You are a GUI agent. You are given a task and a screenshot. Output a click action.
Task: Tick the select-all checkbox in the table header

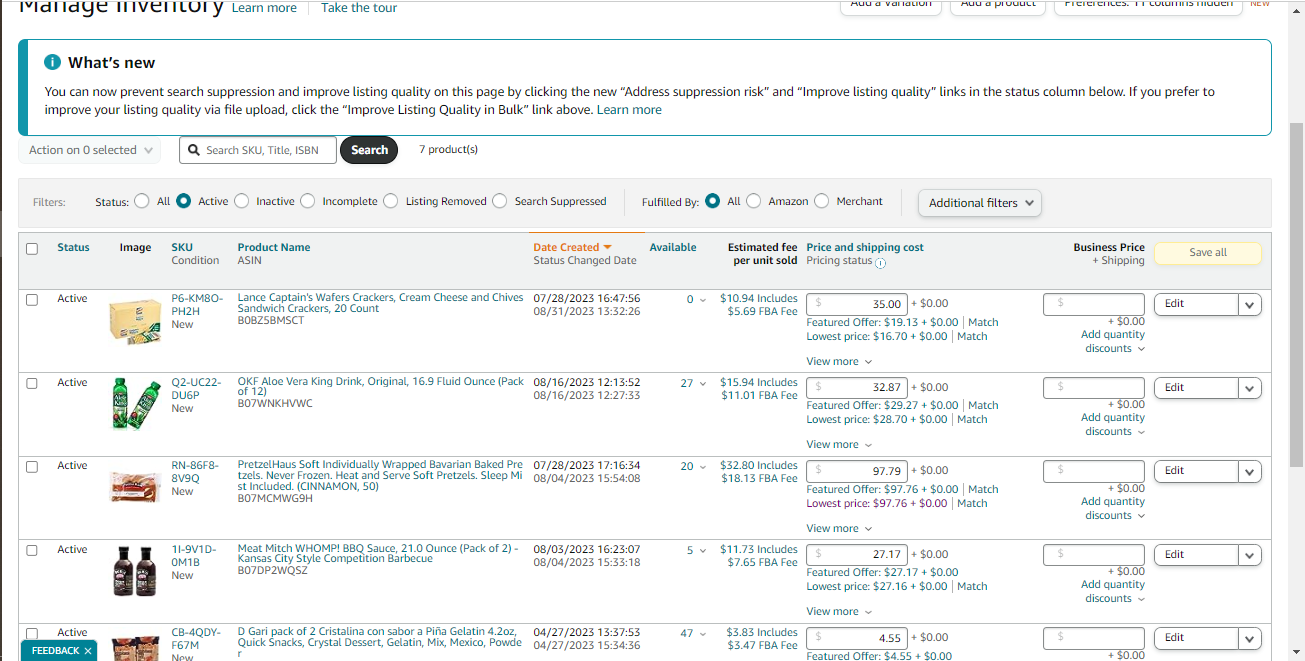coord(32,249)
